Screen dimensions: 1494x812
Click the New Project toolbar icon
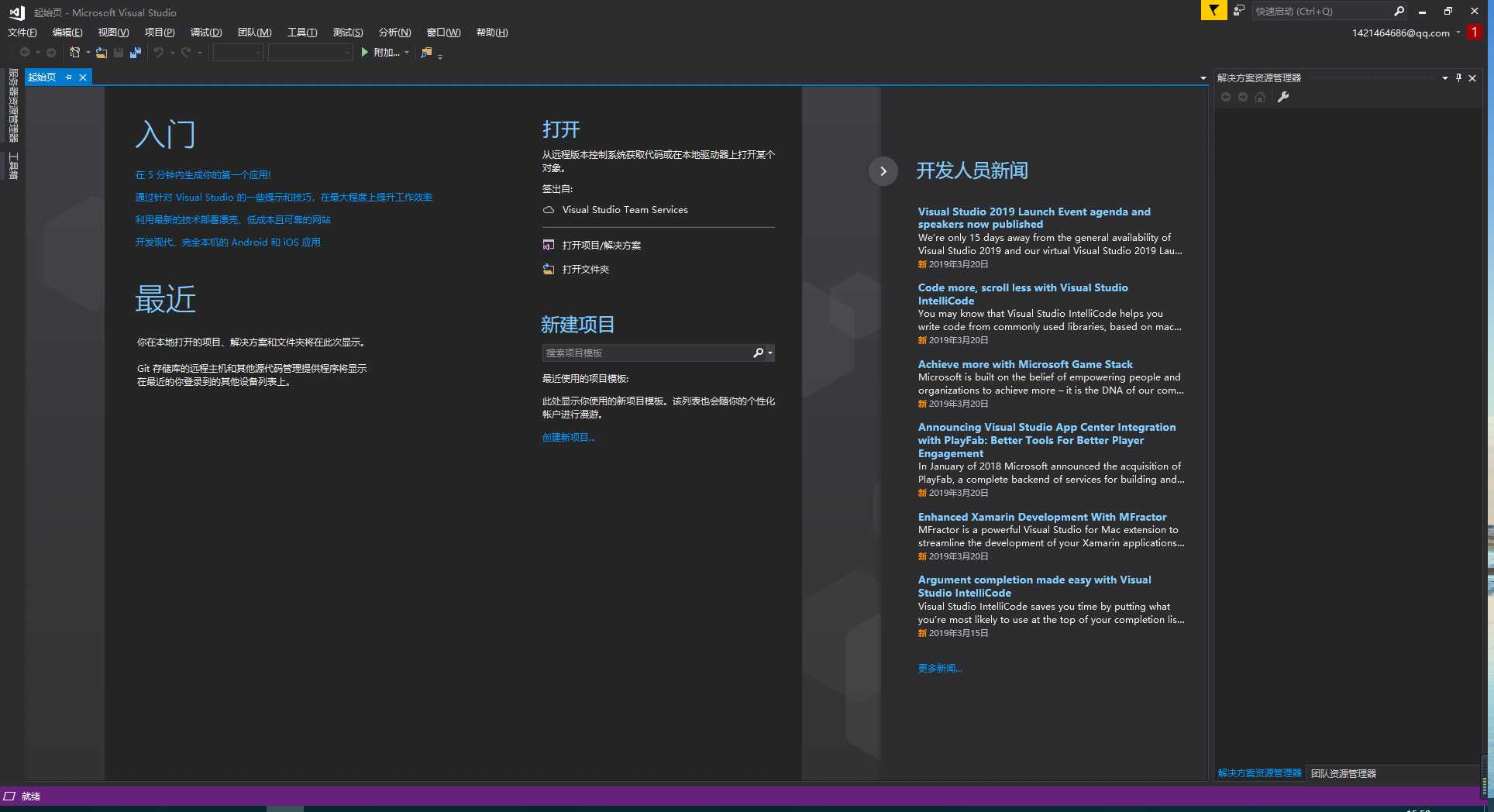point(75,53)
